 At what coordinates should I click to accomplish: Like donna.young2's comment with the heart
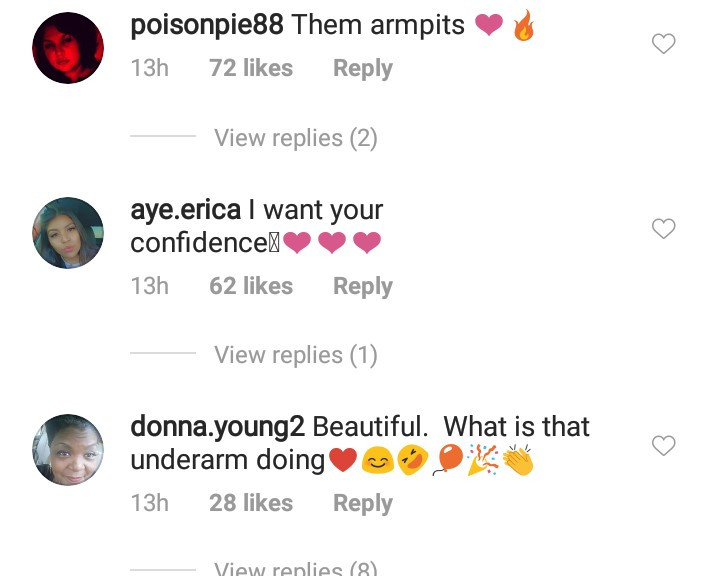pos(663,446)
